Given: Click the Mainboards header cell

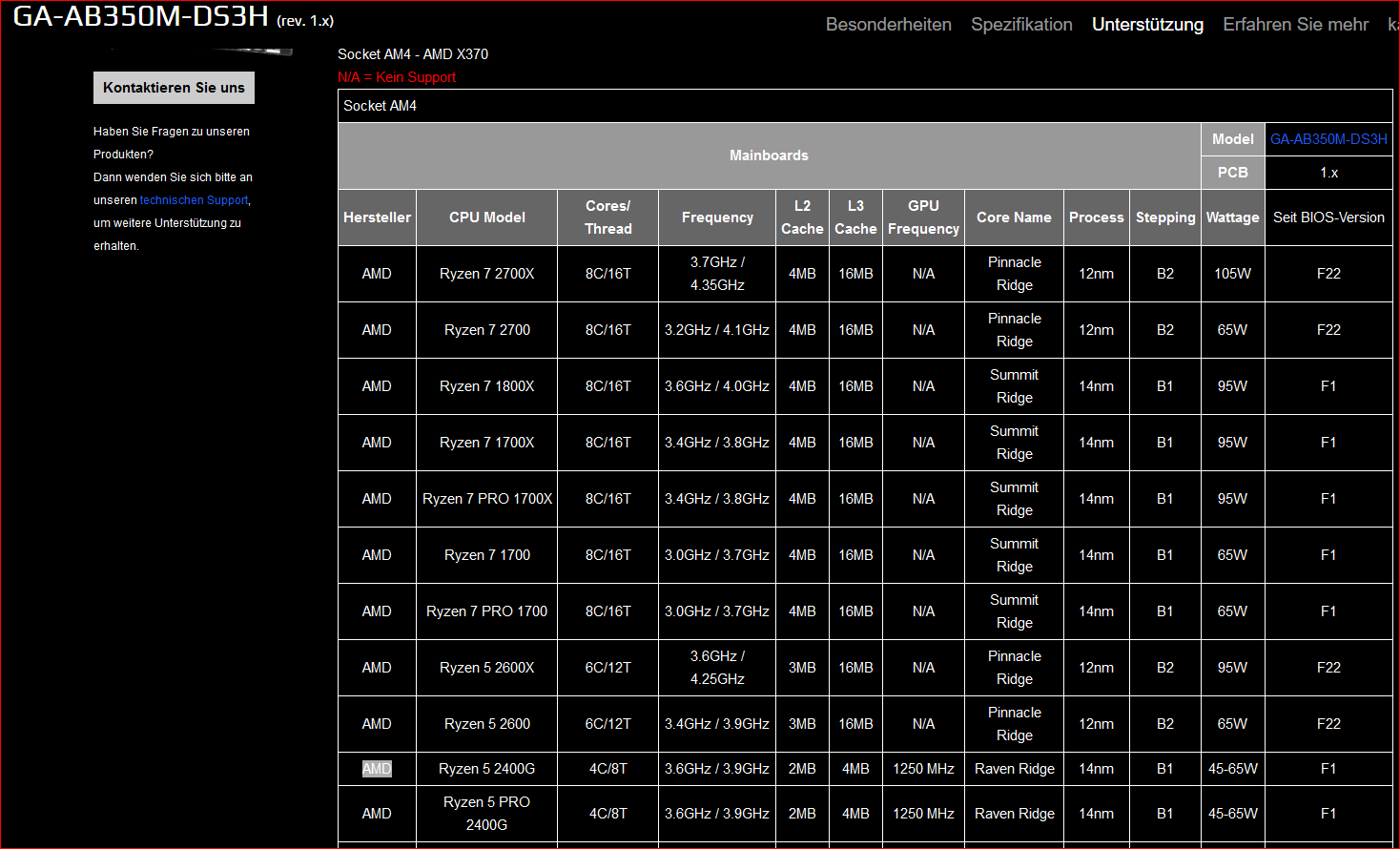Looking at the screenshot, I should pyautogui.click(x=769, y=155).
